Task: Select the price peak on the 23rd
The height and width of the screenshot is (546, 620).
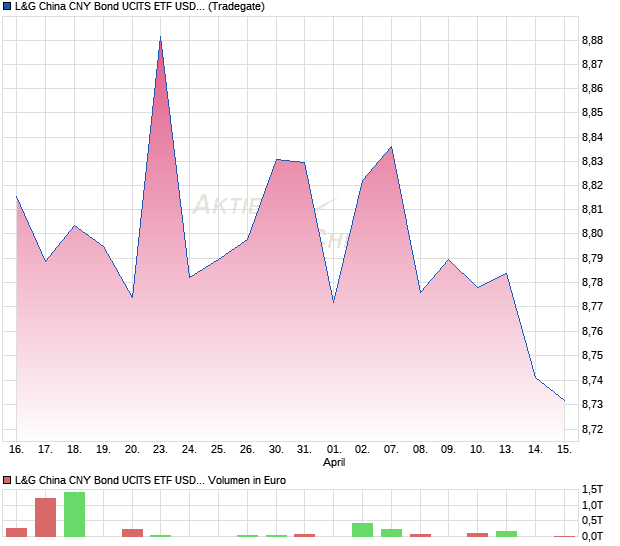Action: click(x=160, y=38)
